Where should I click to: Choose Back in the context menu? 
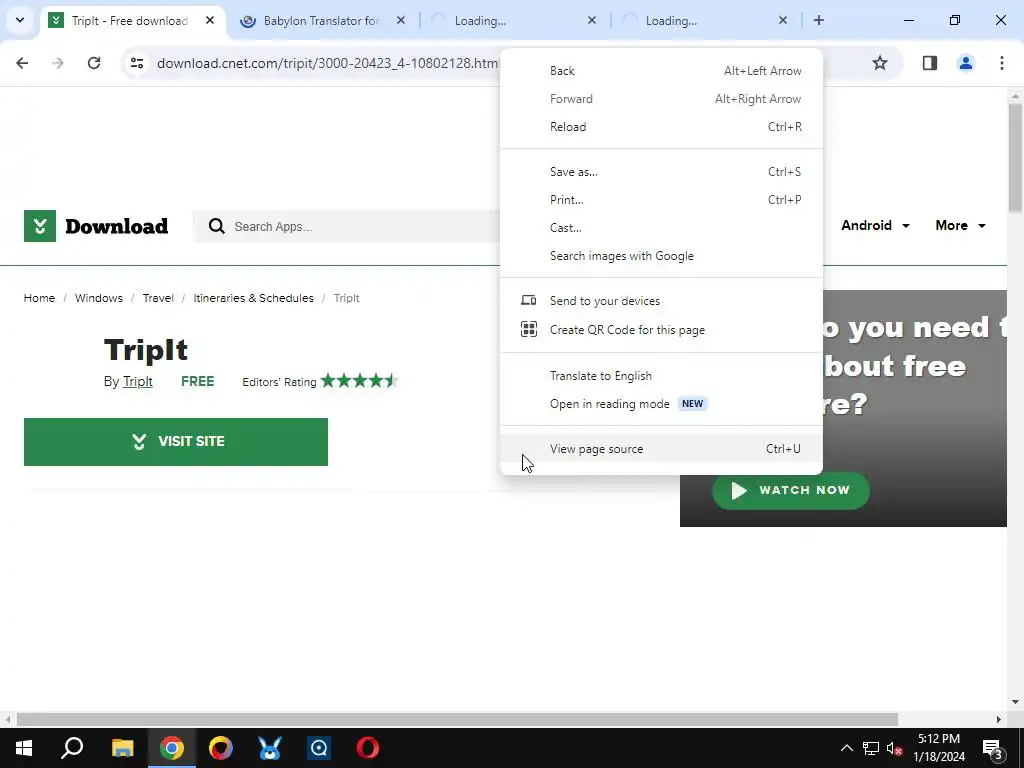661,71
